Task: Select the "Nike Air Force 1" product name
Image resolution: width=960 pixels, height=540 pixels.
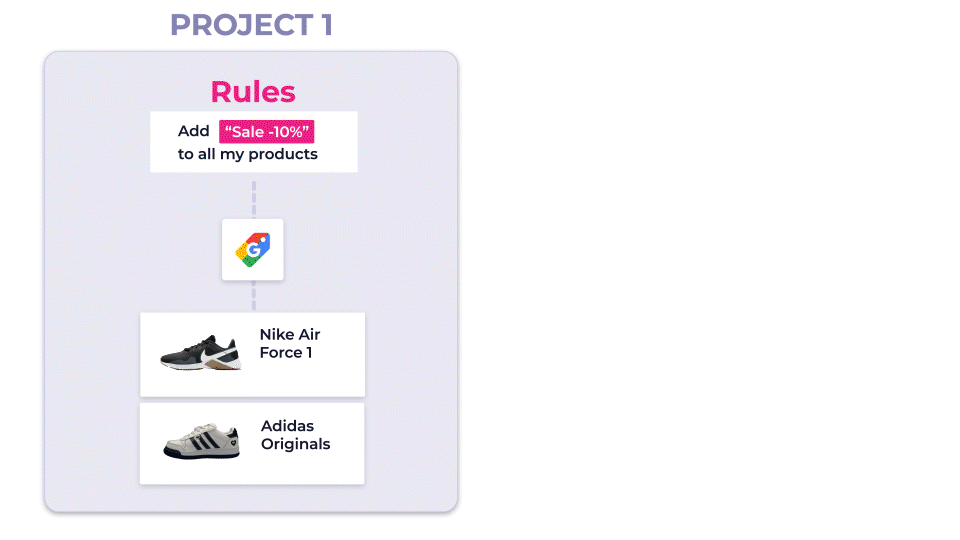Action: pyautogui.click(x=290, y=343)
